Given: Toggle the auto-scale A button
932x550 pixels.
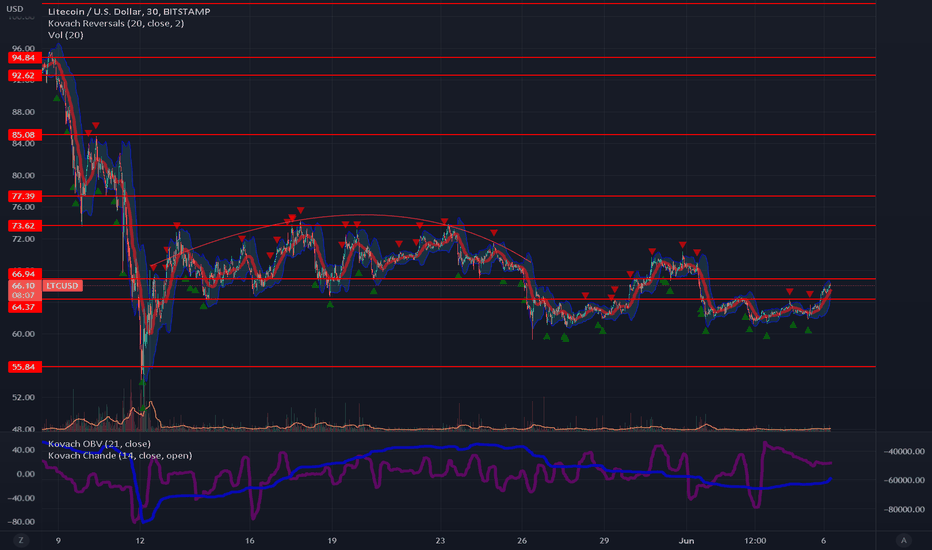Looking at the screenshot, I should 903,540.
